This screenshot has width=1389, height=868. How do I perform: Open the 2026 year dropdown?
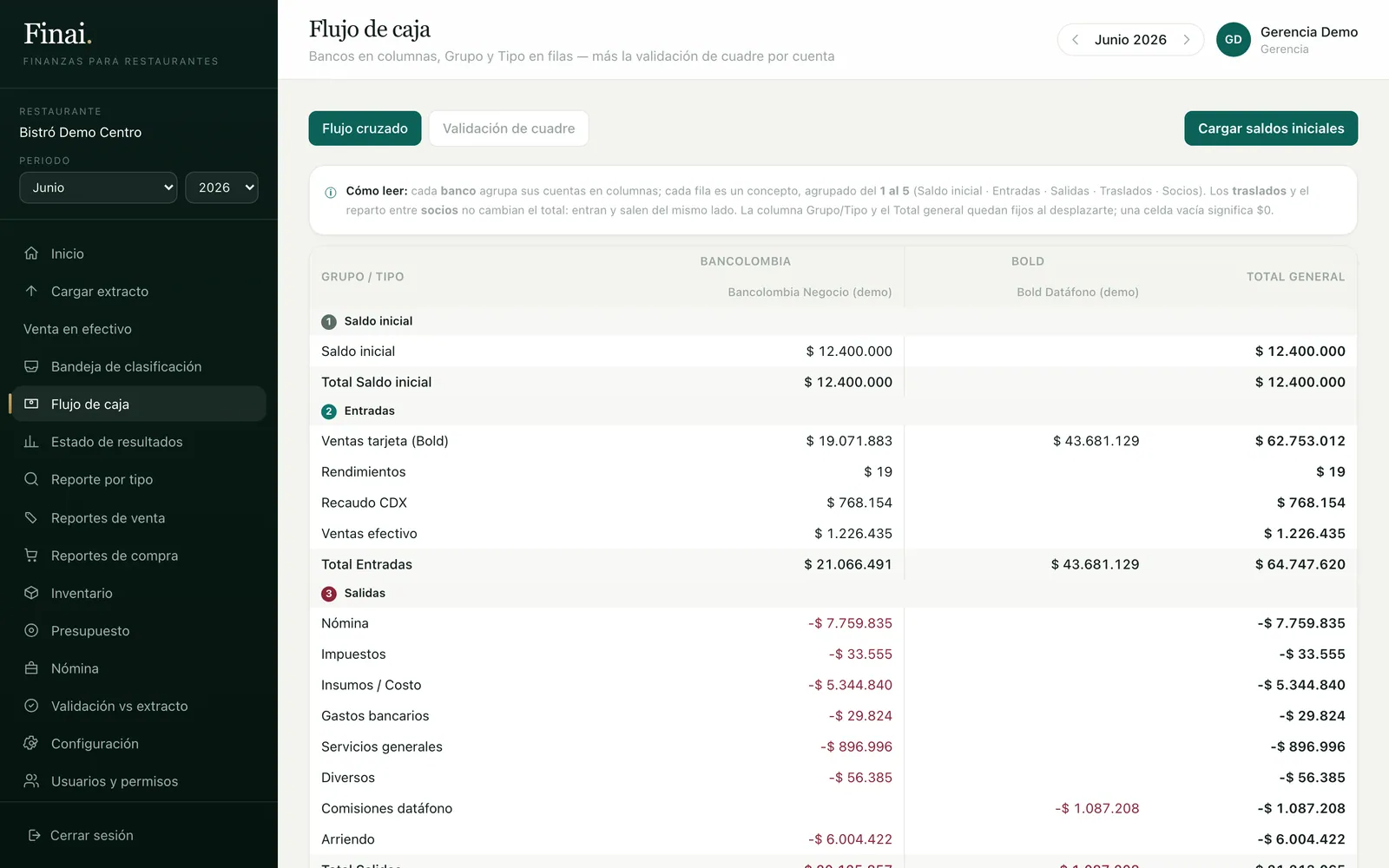tap(221, 187)
